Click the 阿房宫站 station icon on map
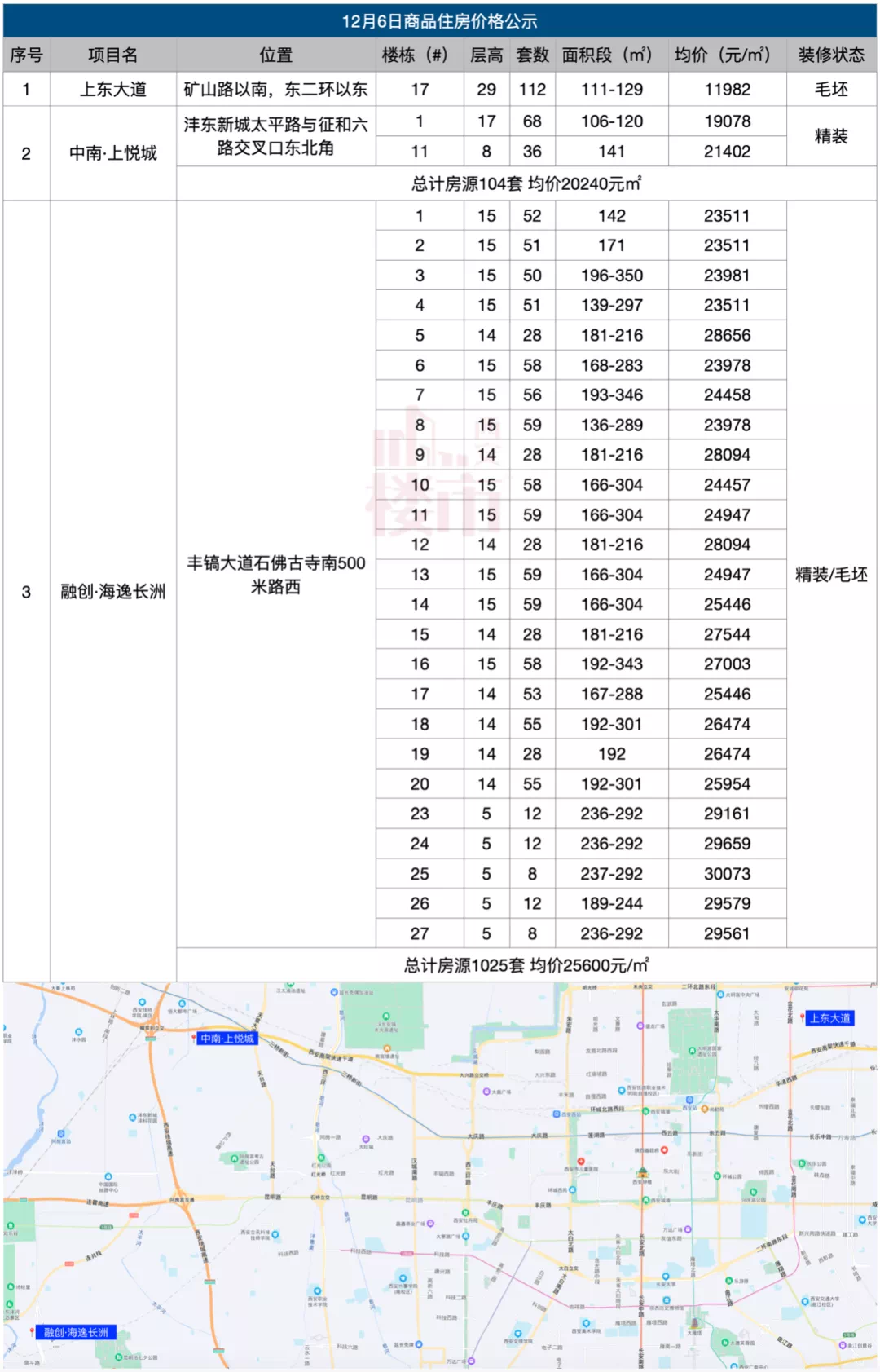 pyautogui.click(x=61, y=1133)
